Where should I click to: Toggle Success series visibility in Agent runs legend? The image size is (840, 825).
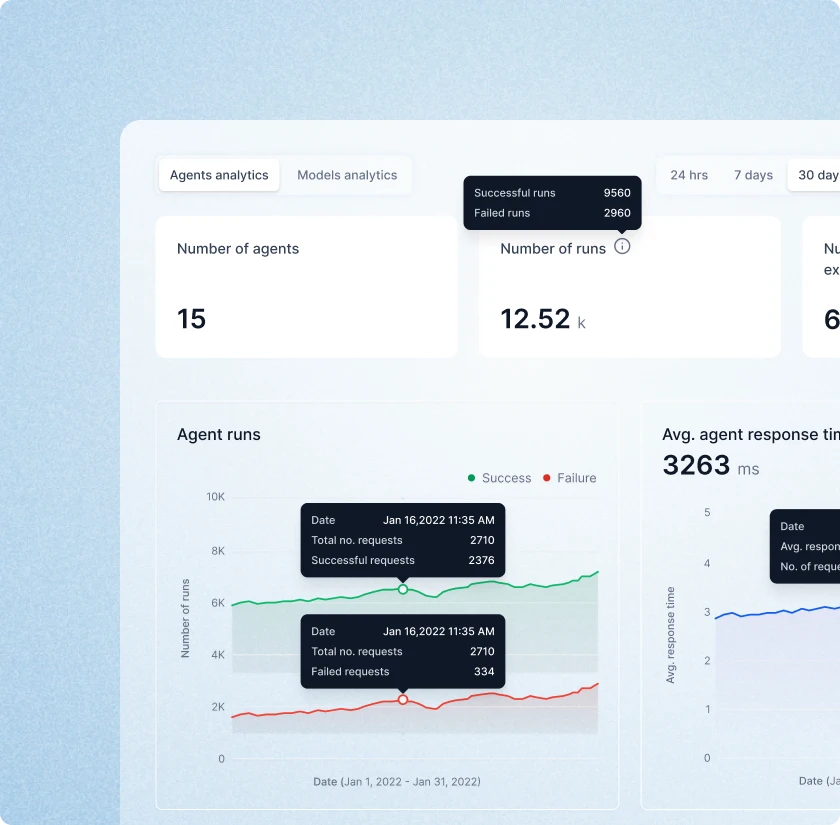(499, 478)
